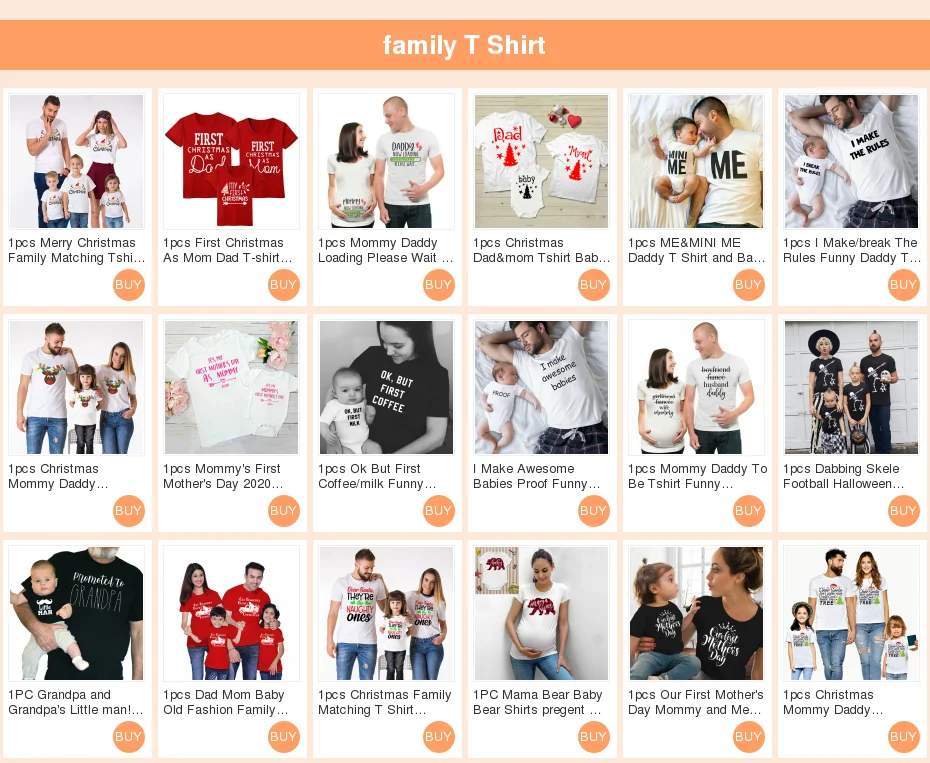Image resolution: width=930 pixels, height=763 pixels.
Task: Buy the Mama Bear Baby Bear Shirts item
Action: coord(594,737)
